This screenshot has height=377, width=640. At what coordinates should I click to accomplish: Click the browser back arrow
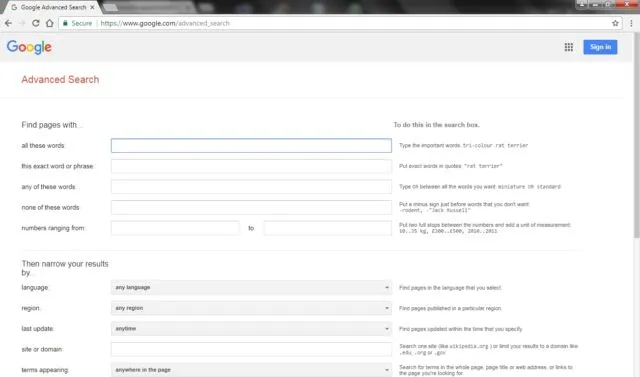pyautogui.click(x=8, y=23)
